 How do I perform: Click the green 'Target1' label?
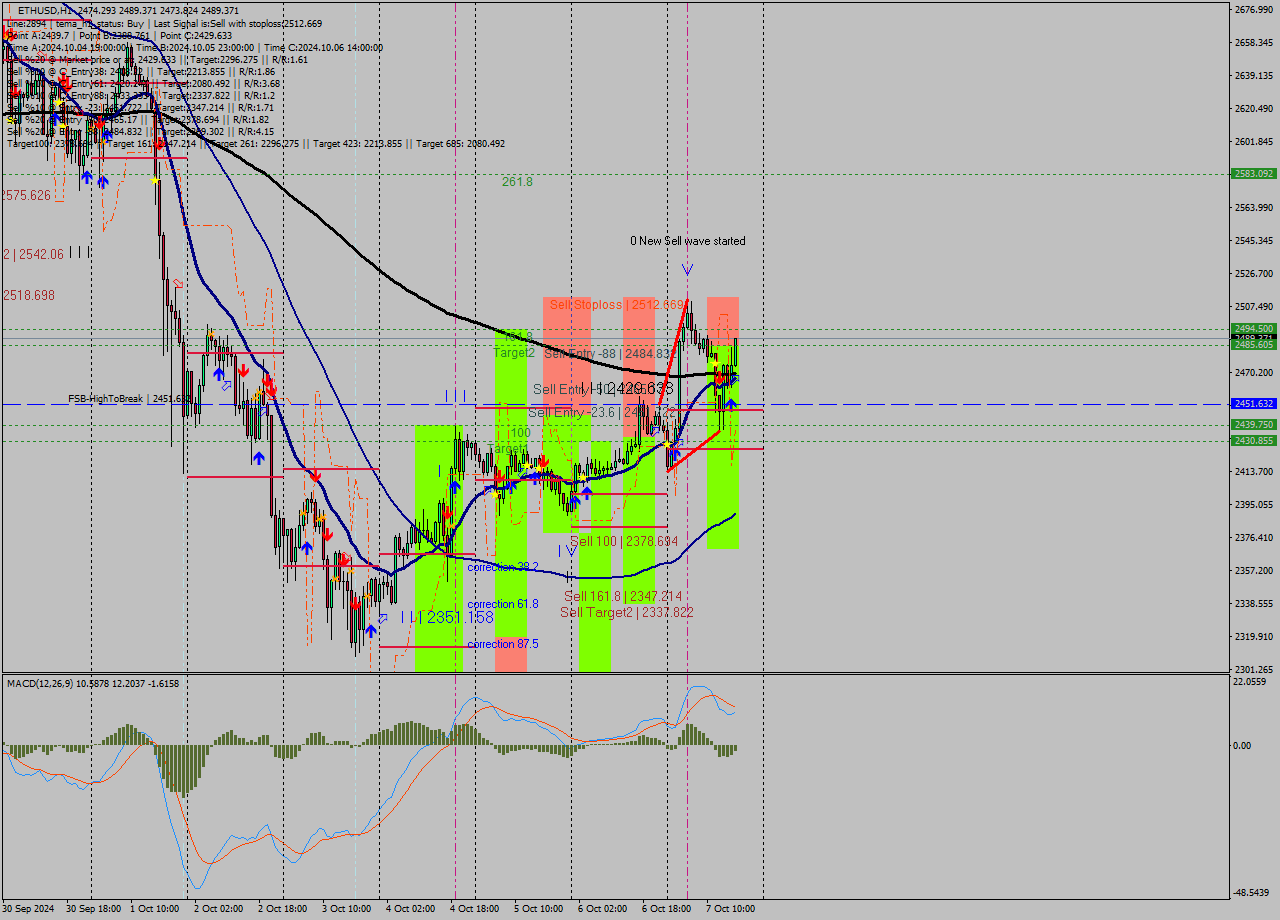click(508, 449)
